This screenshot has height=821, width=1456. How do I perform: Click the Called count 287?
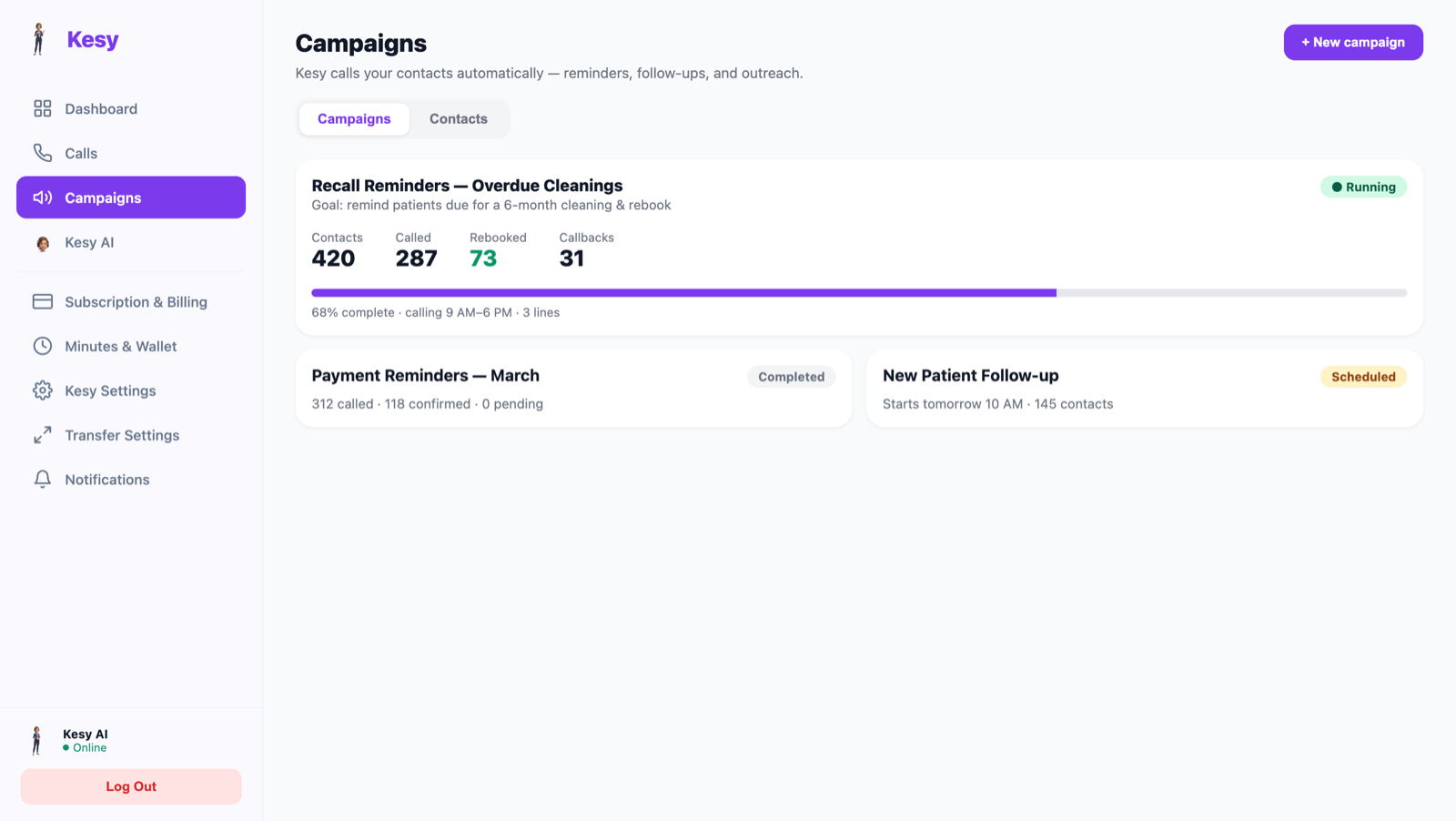(x=416, y=258)
